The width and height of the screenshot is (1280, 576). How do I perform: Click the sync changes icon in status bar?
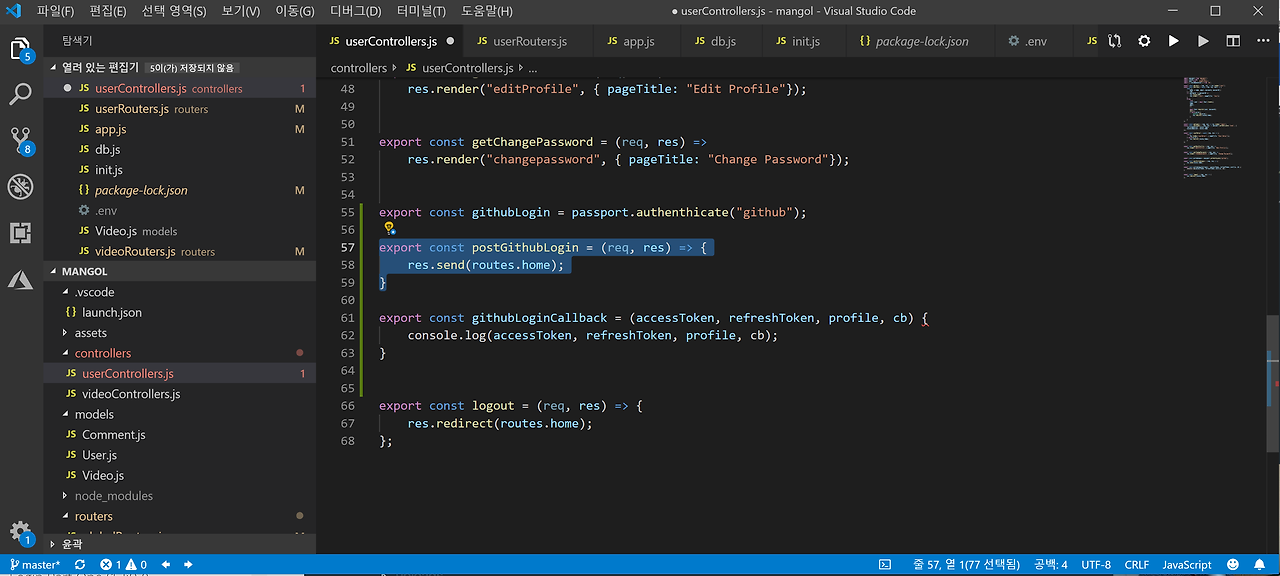[80, 565]
